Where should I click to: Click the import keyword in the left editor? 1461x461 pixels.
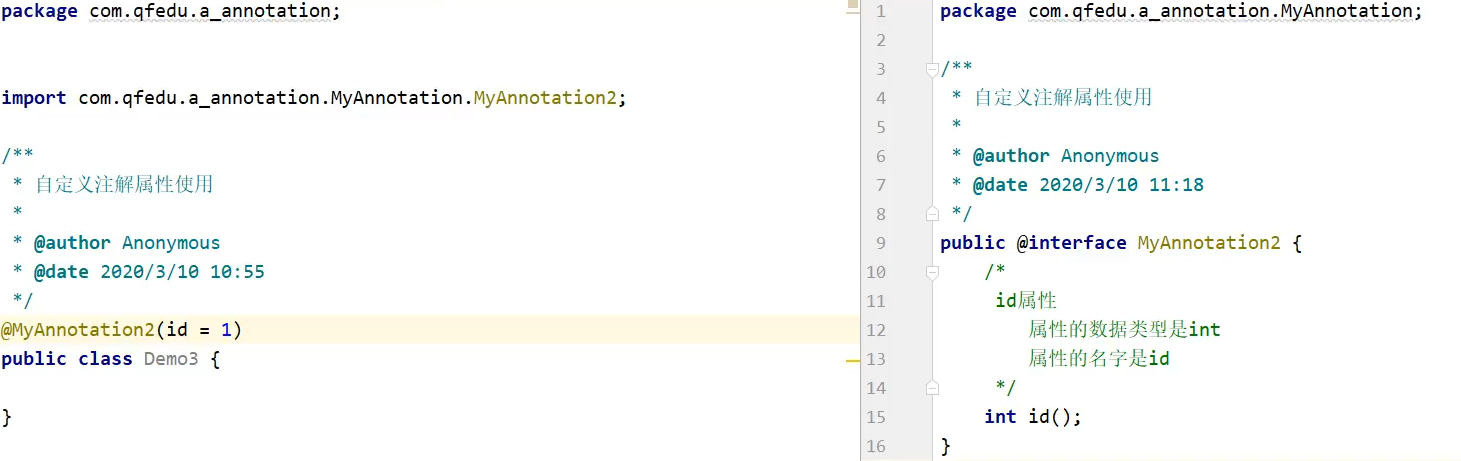34,98
